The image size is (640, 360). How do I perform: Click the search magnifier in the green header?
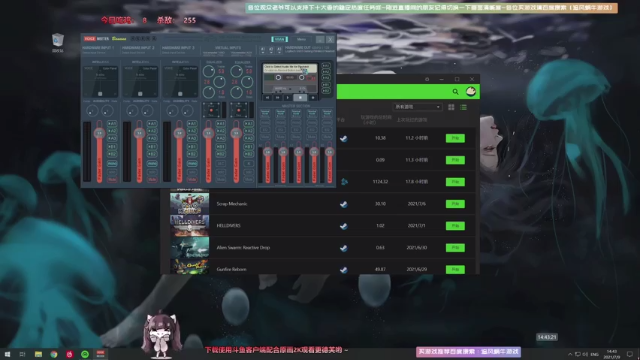(x=455, y=92)
